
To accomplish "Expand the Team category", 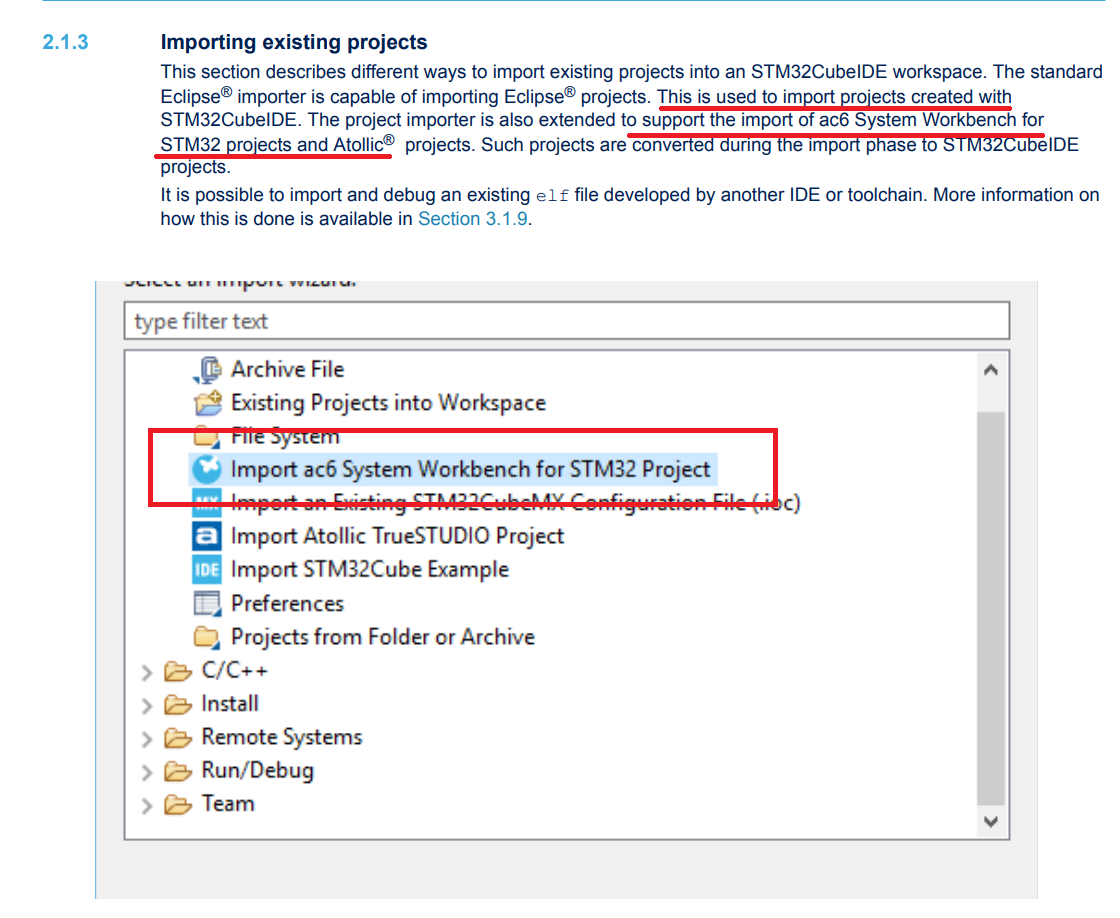I will [x=146, y=804].
